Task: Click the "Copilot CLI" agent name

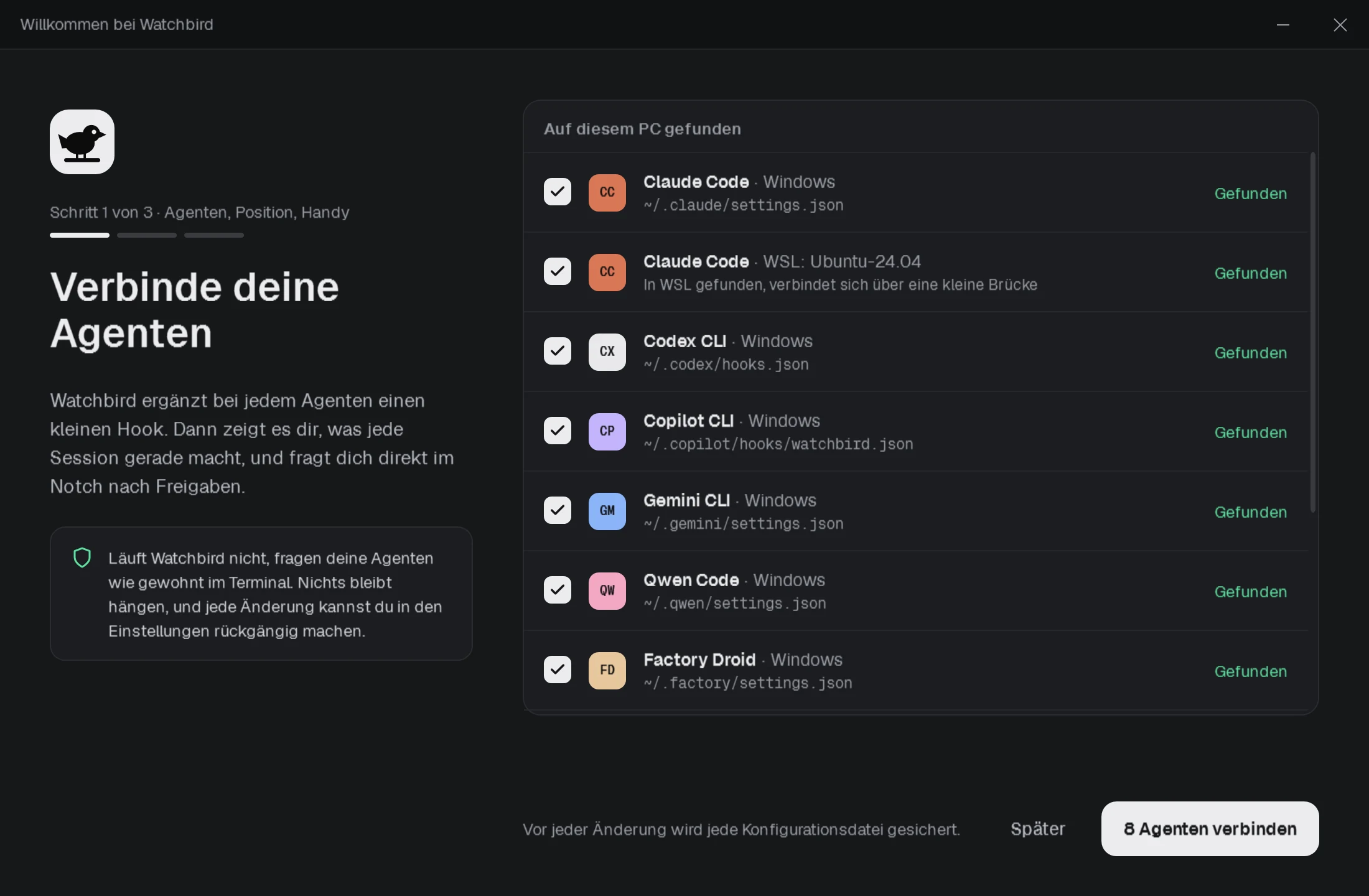Action: click(688, 421)
